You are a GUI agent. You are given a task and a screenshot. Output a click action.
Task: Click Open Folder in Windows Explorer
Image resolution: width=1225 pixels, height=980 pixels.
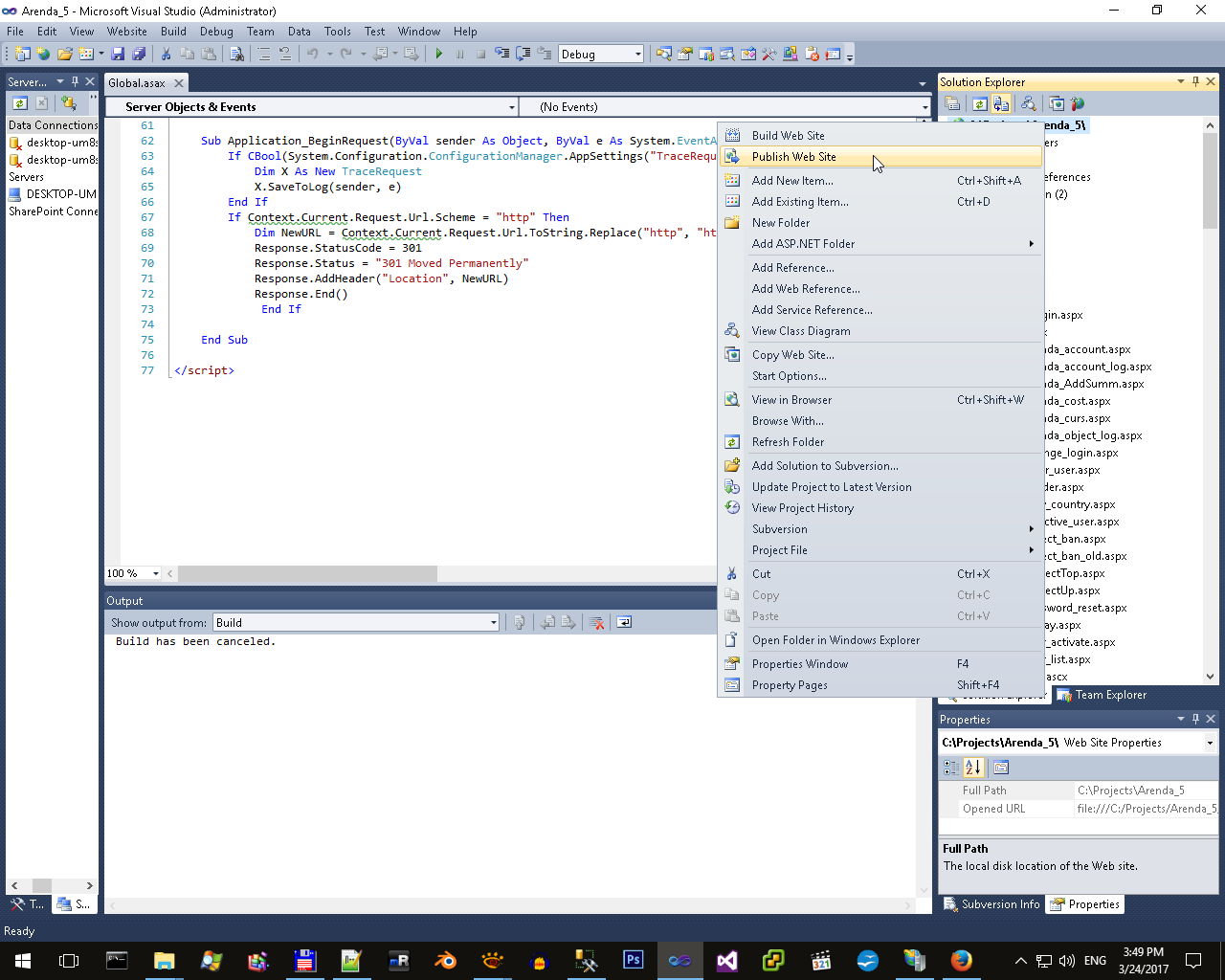pyautogui.click(x=835, y=640)
